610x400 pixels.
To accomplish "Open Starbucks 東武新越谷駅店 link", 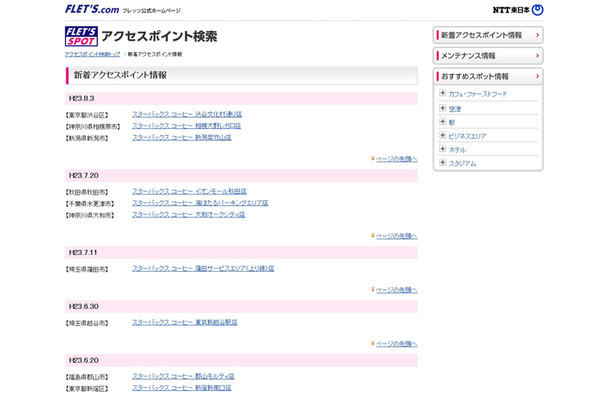I will tap(185, 323).
